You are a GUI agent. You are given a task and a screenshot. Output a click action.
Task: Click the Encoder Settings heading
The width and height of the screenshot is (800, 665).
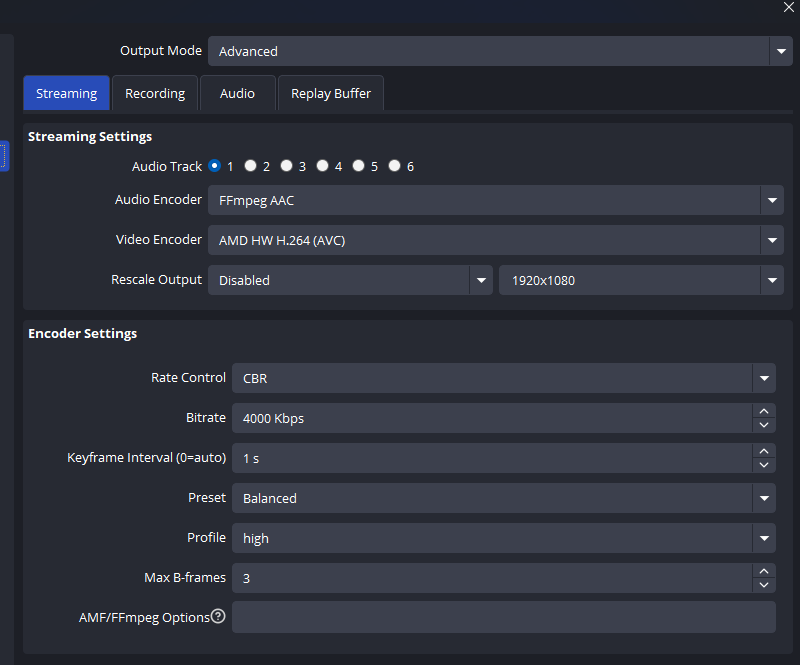pyautogui.click(x=83, y=334)
